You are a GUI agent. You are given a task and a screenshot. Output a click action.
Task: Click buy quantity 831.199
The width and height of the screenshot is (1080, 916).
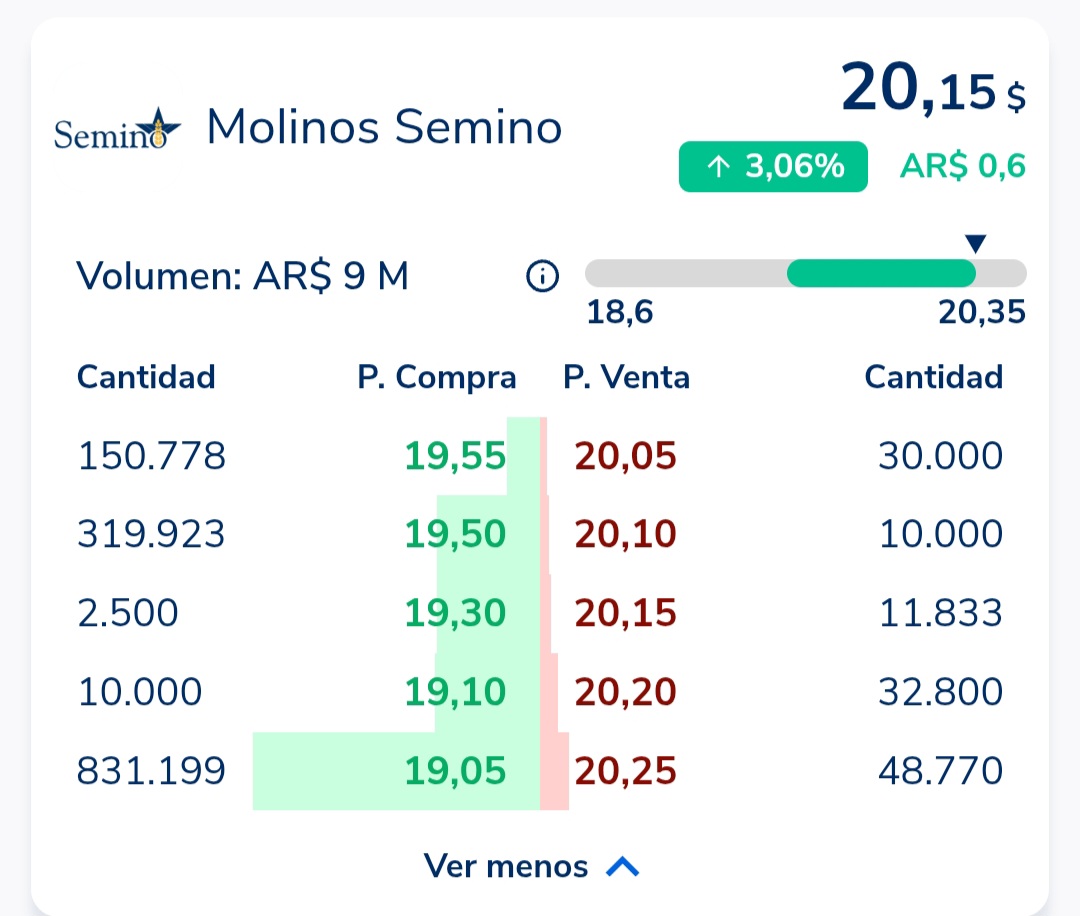152,771
